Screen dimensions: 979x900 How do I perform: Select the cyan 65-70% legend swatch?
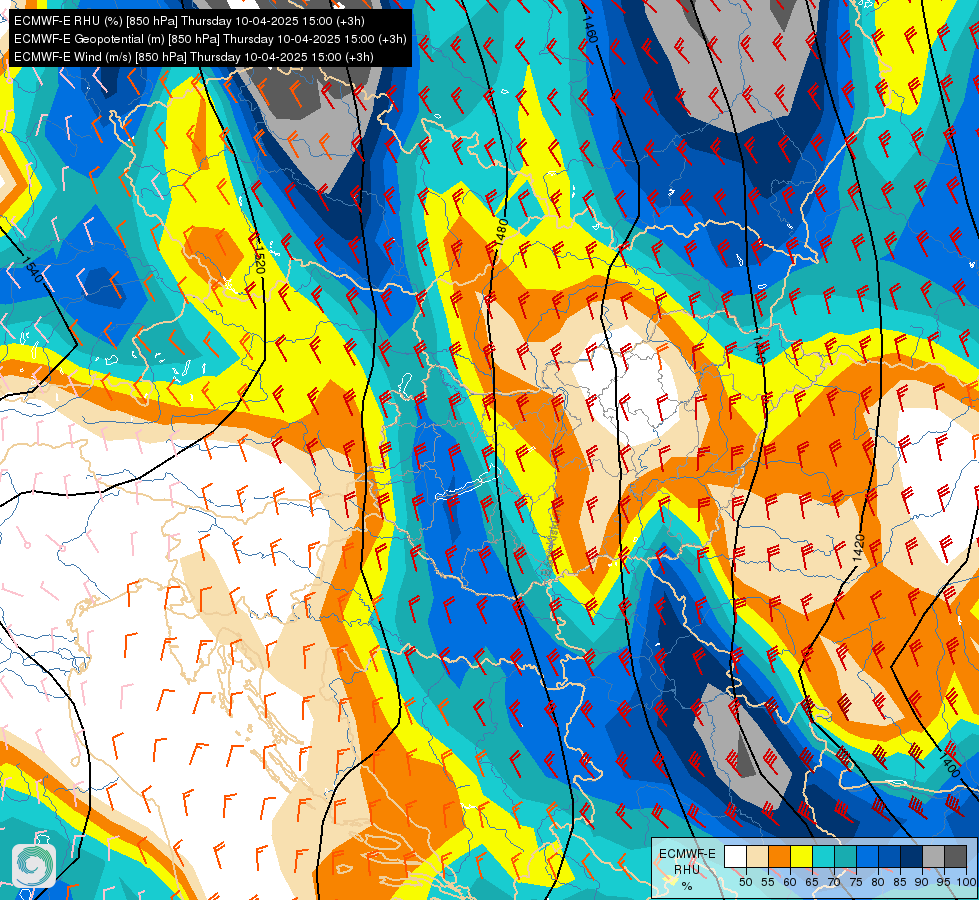tap(824, 857)
